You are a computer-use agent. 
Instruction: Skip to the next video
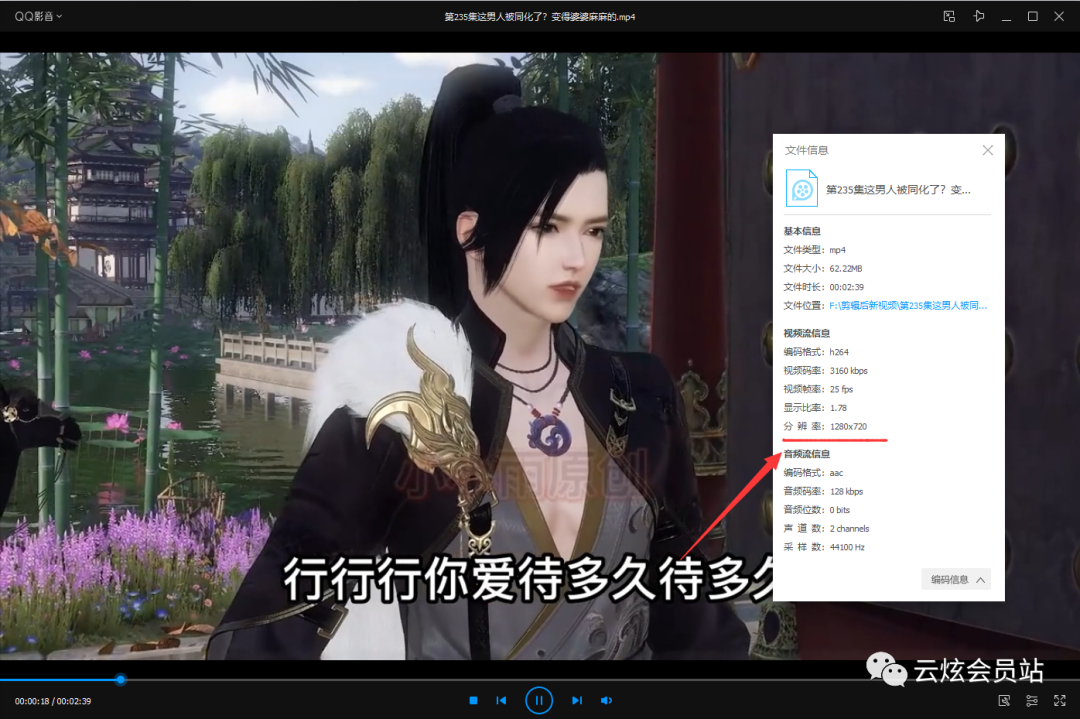point(577,700)
